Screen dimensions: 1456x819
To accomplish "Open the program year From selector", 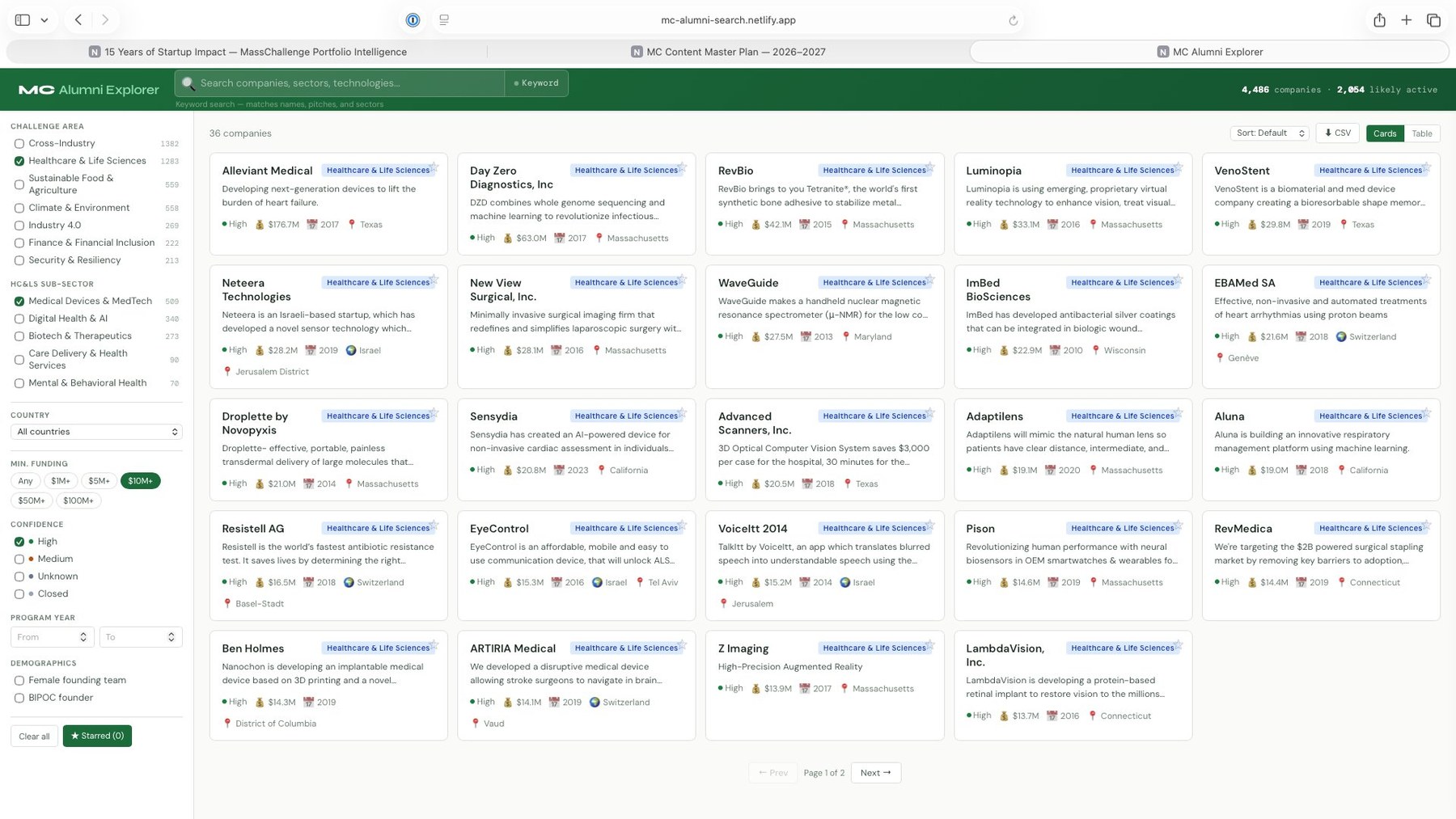I will pyautogui.click(x=53, y=637).
